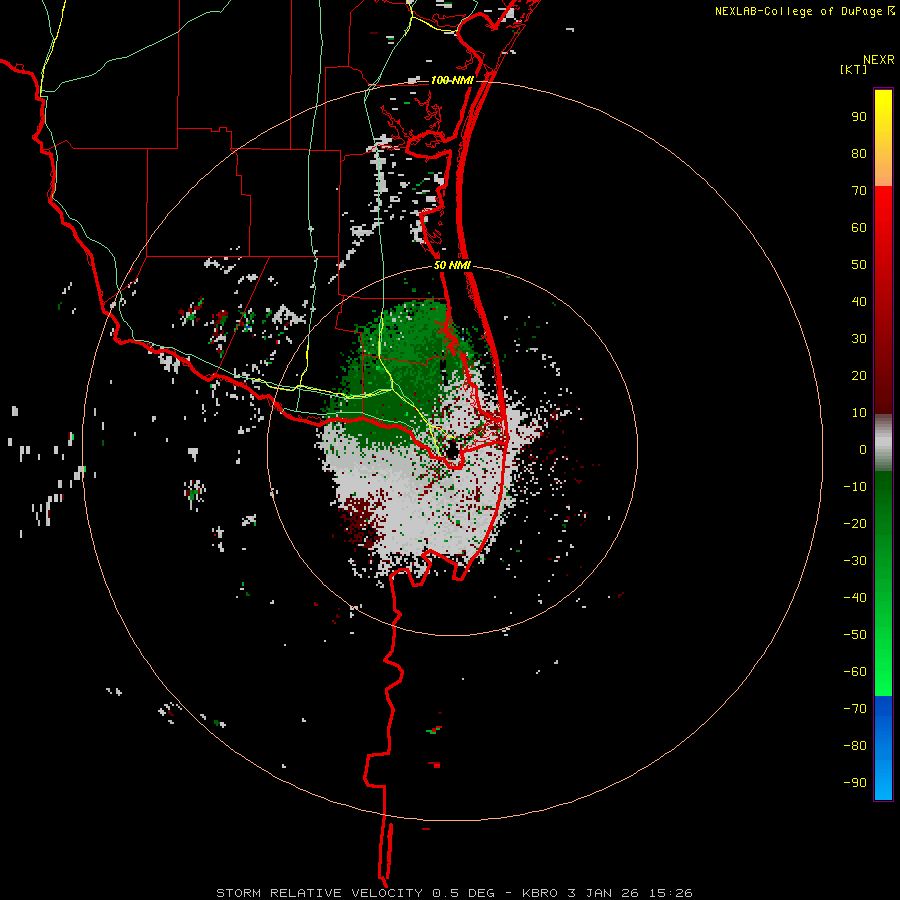This screenshot has height=900, width=900.
Task: Click the 80 value on the velocity scale
Action: [859, 154]
